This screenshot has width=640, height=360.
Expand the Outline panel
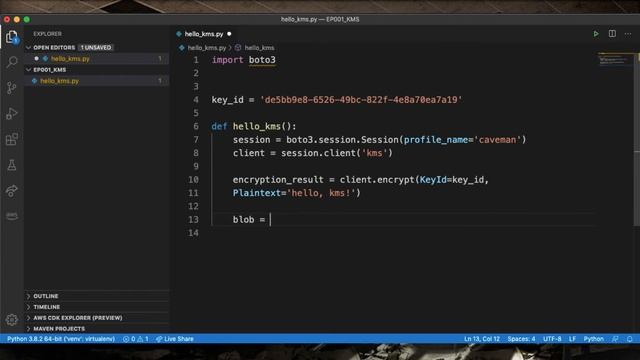point(46,296)
